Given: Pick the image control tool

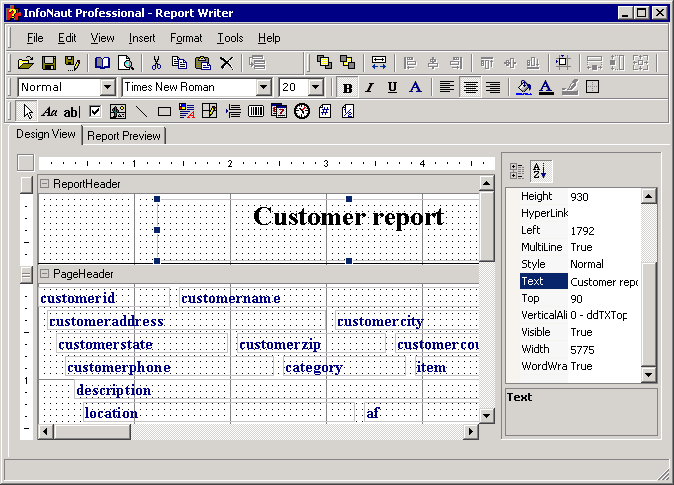Looking at the screenshot, I should pos(118,112).
